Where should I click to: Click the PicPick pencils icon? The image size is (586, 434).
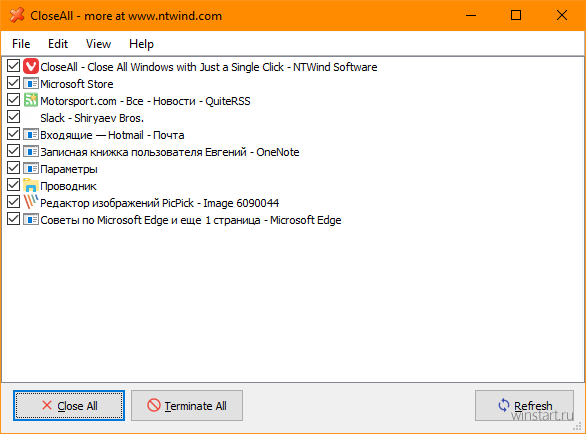[31, 202]
